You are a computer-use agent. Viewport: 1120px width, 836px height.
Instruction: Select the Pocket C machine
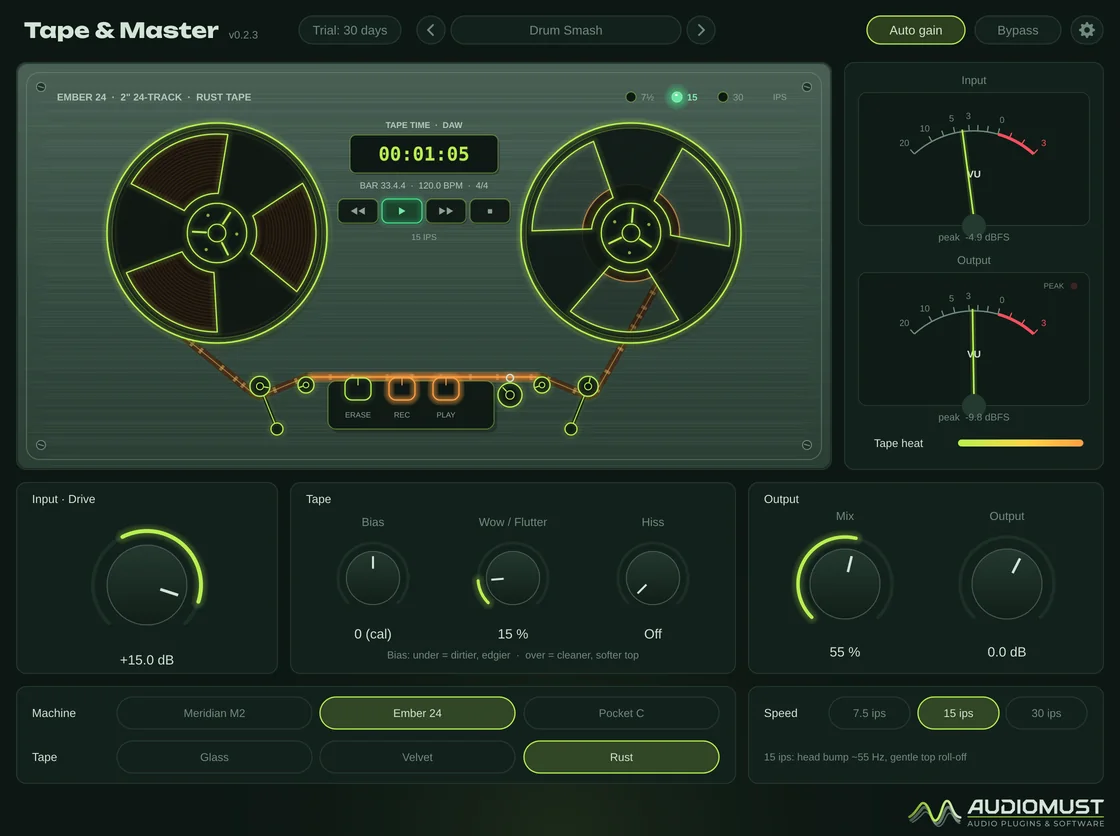tap(621, 713)
